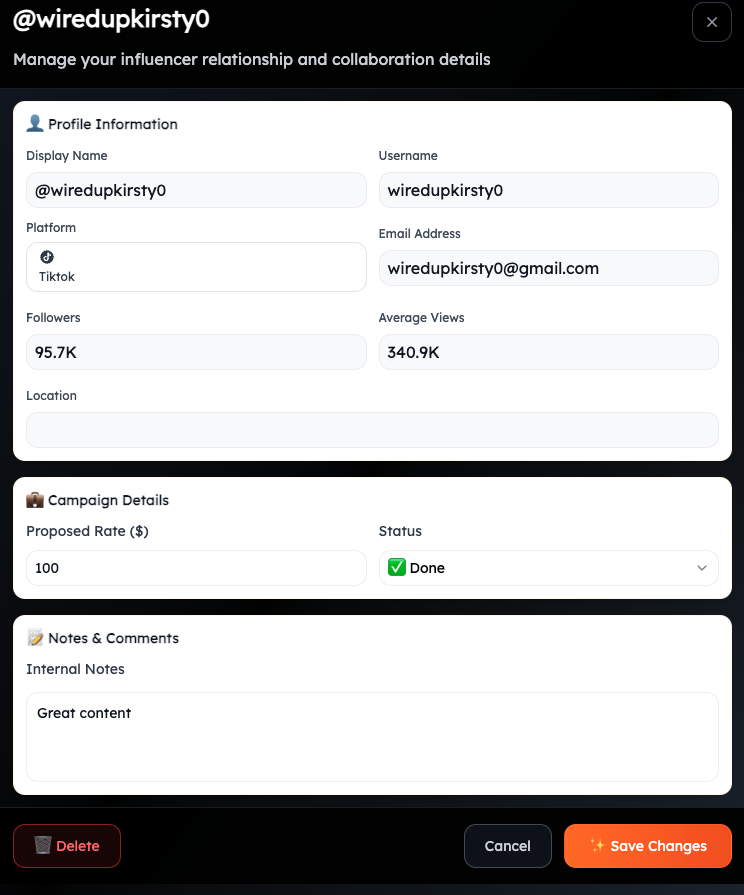
Task: Click the briefcase Campaign Details icon
Action: pyautogui.click(x=34, y=500)
